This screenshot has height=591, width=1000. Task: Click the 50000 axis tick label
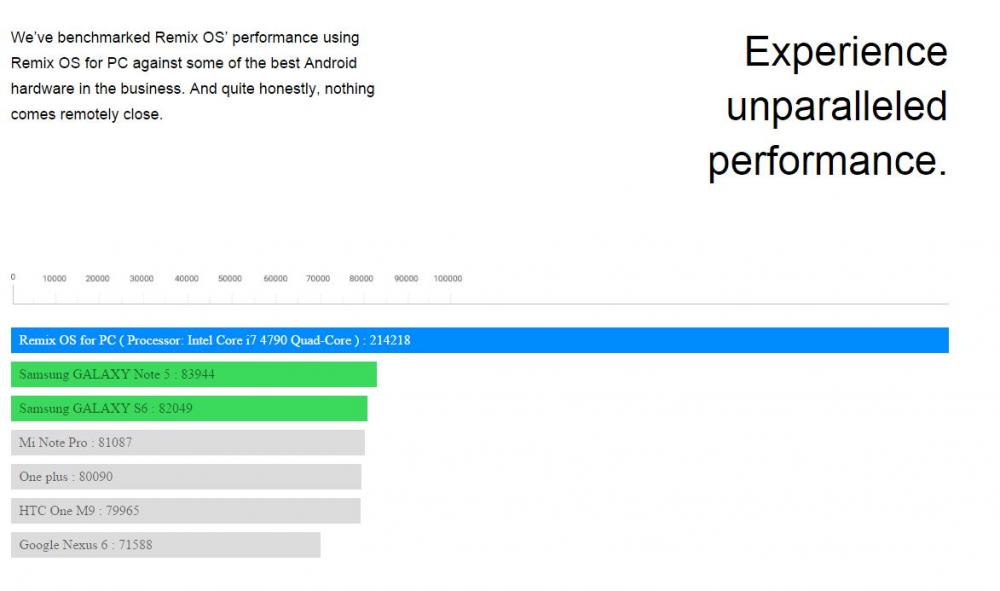pyautogui.click(x=230, y=279)
